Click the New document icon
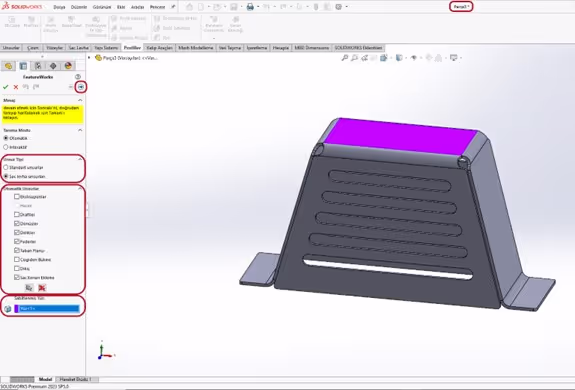The width and height of the screenshot is (575, 390). click(x=201, y=7)
